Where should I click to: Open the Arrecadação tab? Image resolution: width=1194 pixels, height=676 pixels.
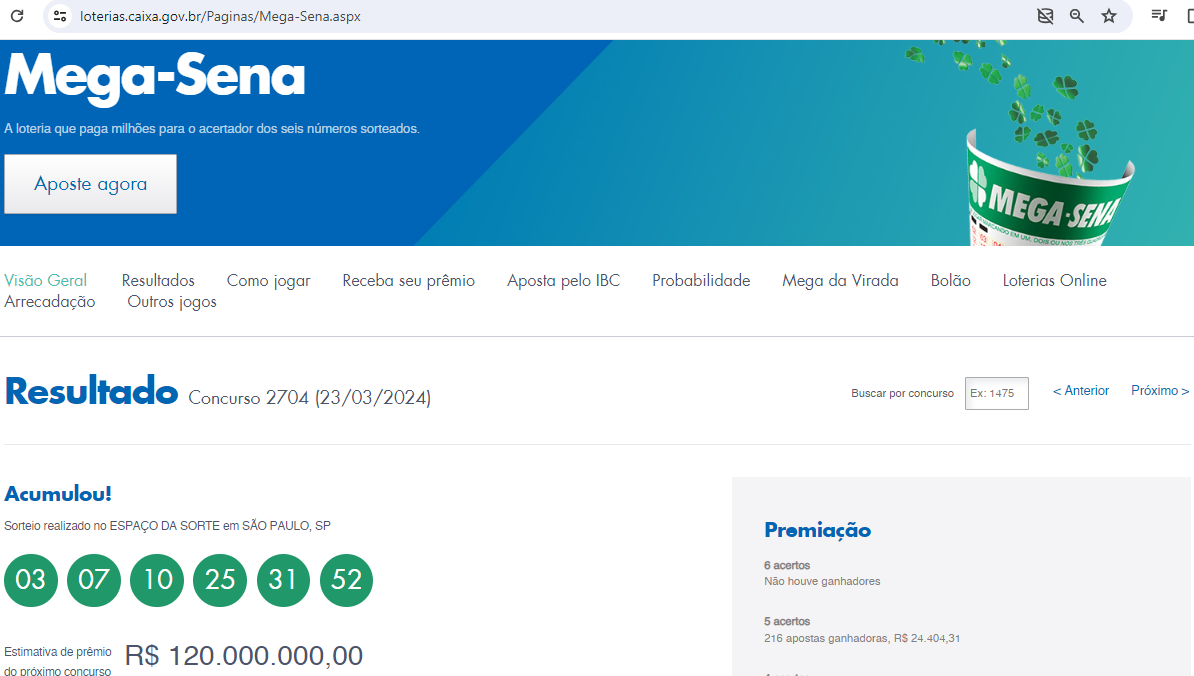click(49, 302)
